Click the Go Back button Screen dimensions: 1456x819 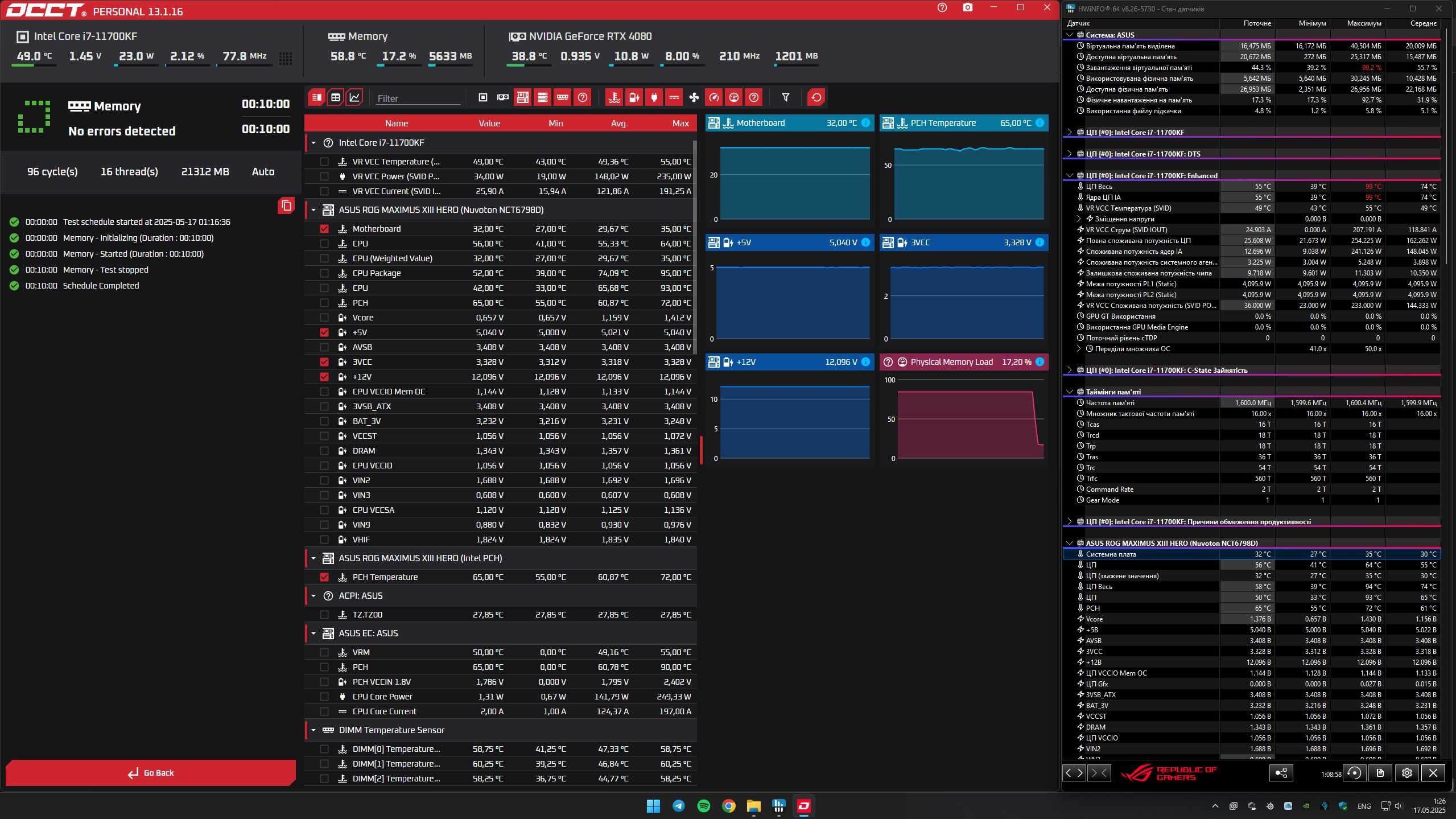(151, 773)
